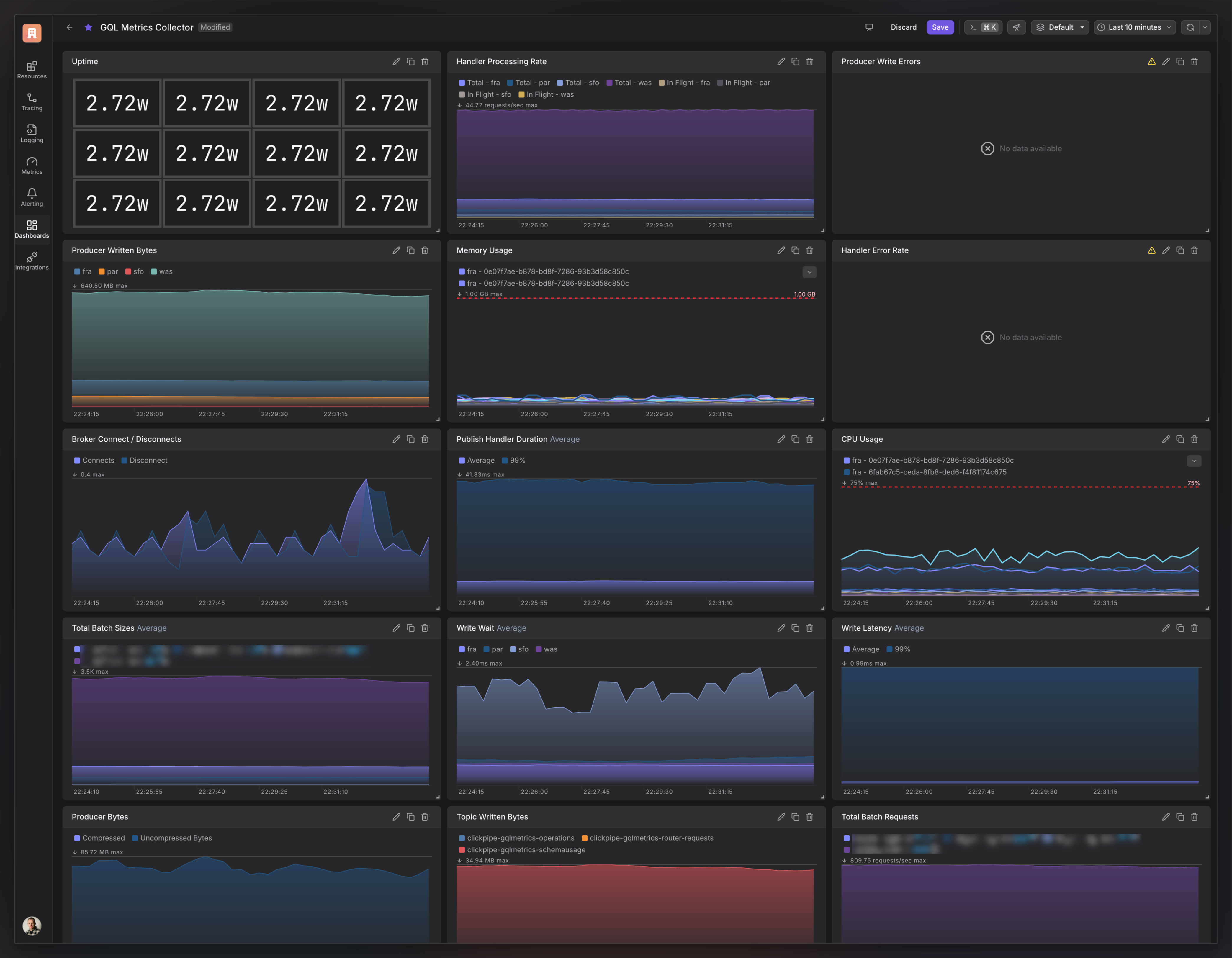
Task: Delete the Memory Usage panel via trash icon
Action: pos(809,250)
